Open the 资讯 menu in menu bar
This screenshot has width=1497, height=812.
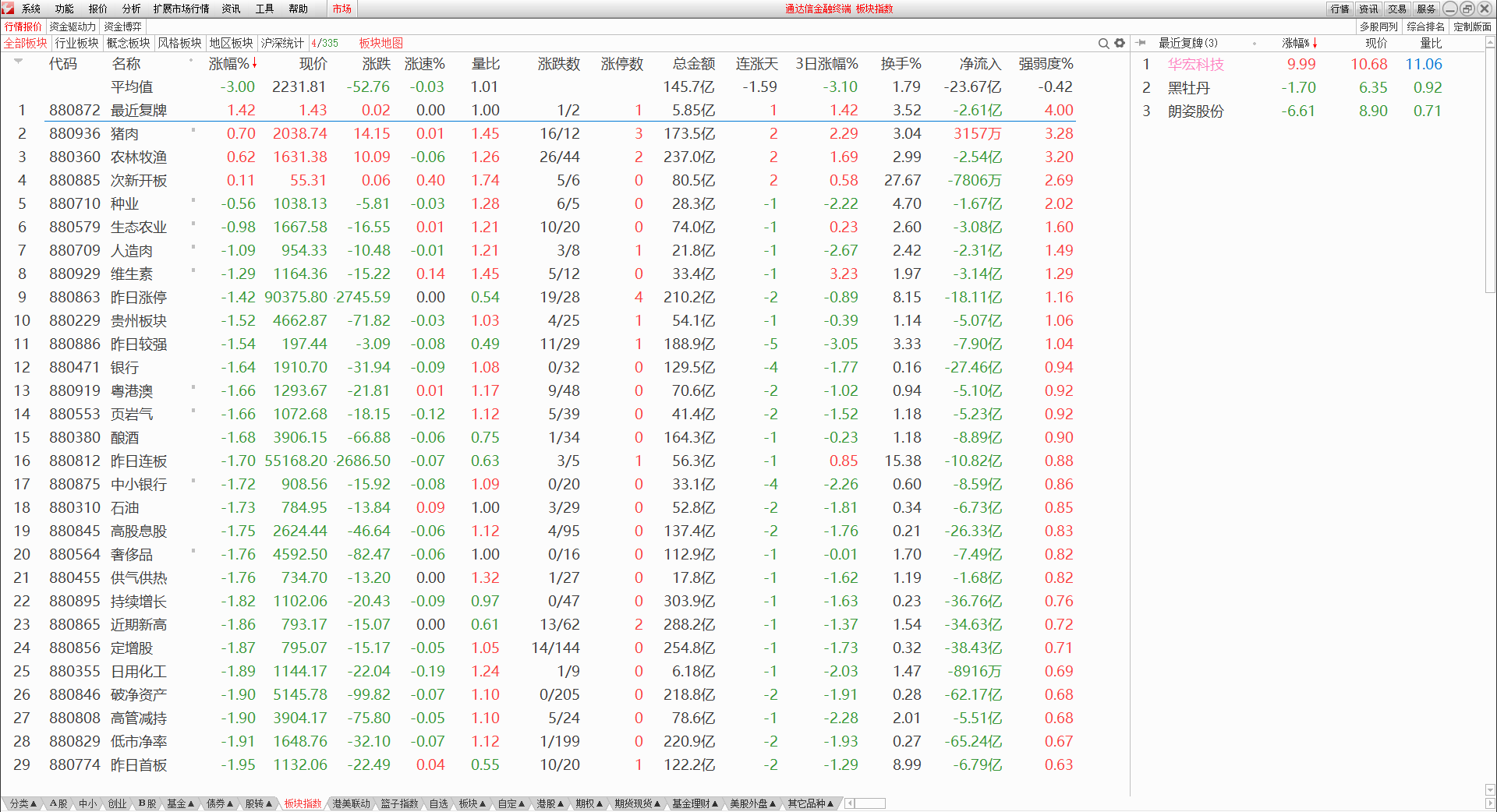[232, 9]
